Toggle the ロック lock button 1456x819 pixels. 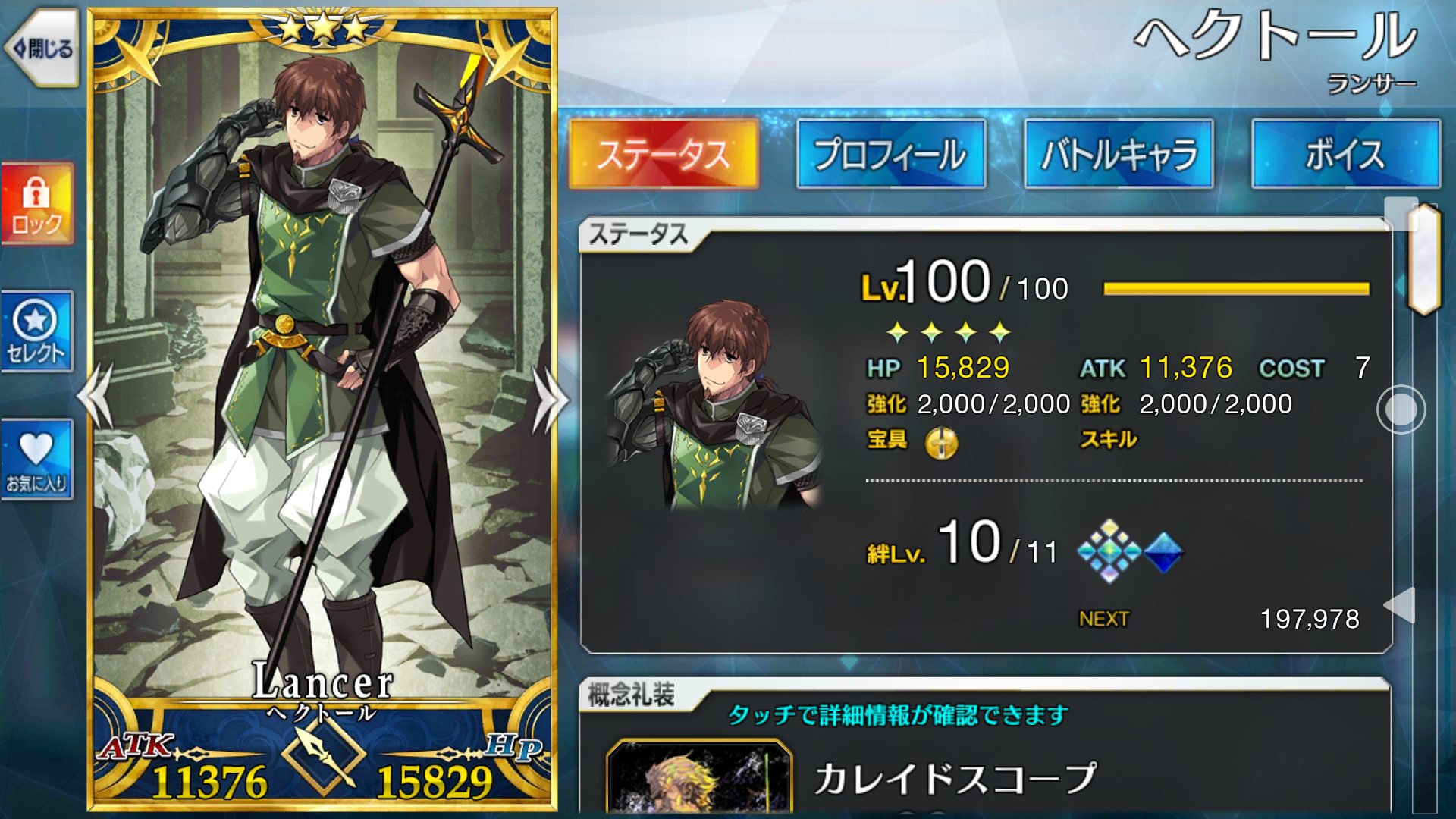[x=37, y=203]
